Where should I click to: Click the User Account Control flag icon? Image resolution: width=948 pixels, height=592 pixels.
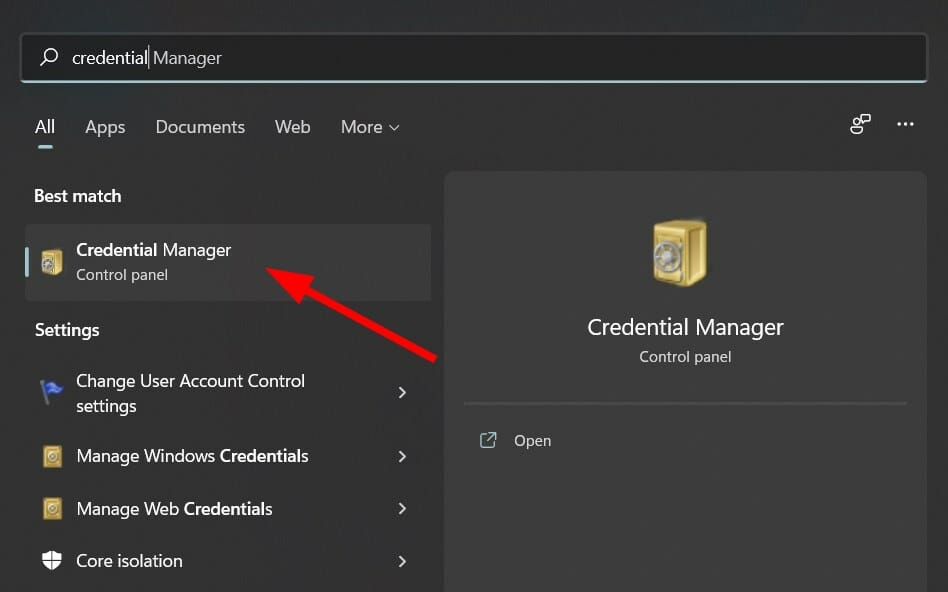pos(51,392)
